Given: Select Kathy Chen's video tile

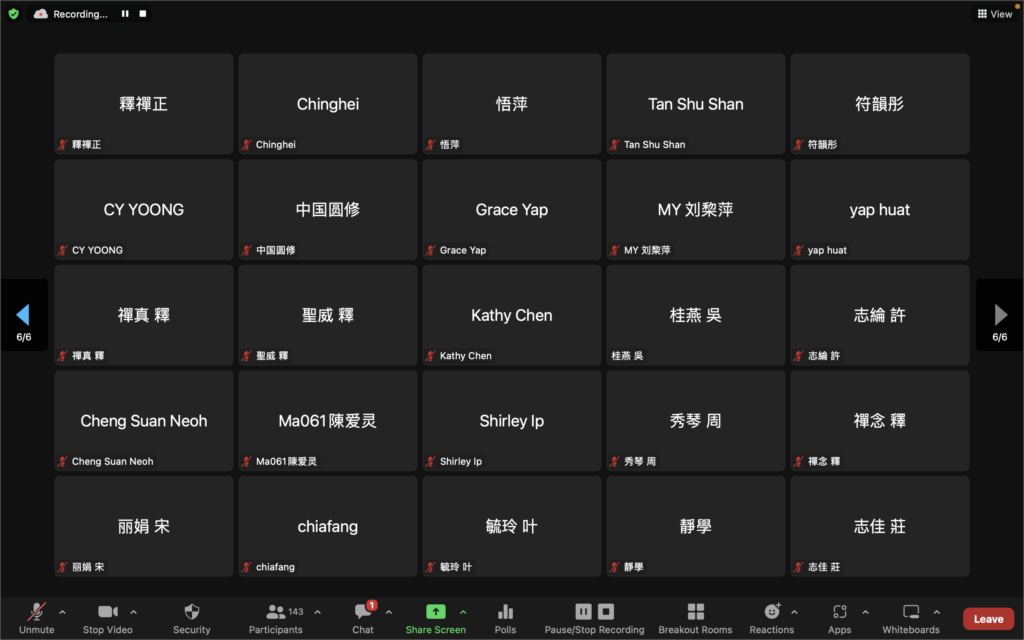Looking at the screenshot, I should (511, 315).
